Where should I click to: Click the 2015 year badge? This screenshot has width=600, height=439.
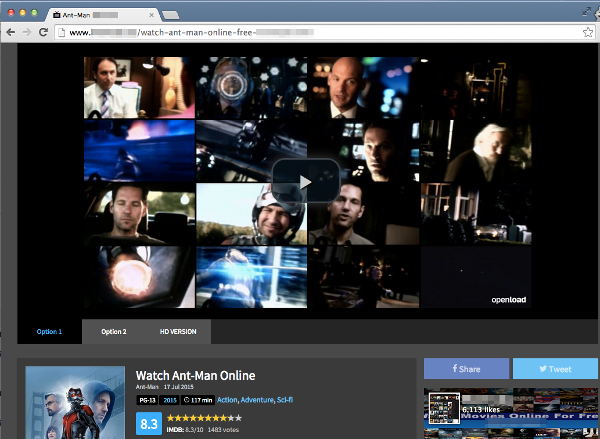[x=170, y=400]
